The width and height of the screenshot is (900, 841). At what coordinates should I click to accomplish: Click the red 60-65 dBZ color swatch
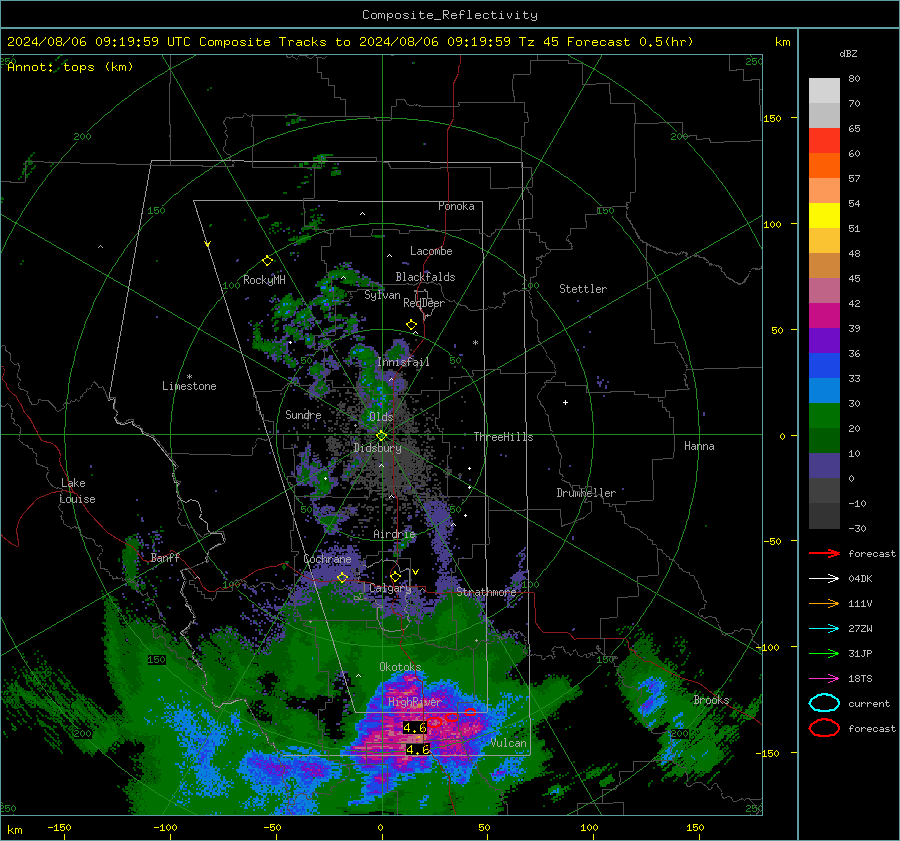(x=824, y=141)
